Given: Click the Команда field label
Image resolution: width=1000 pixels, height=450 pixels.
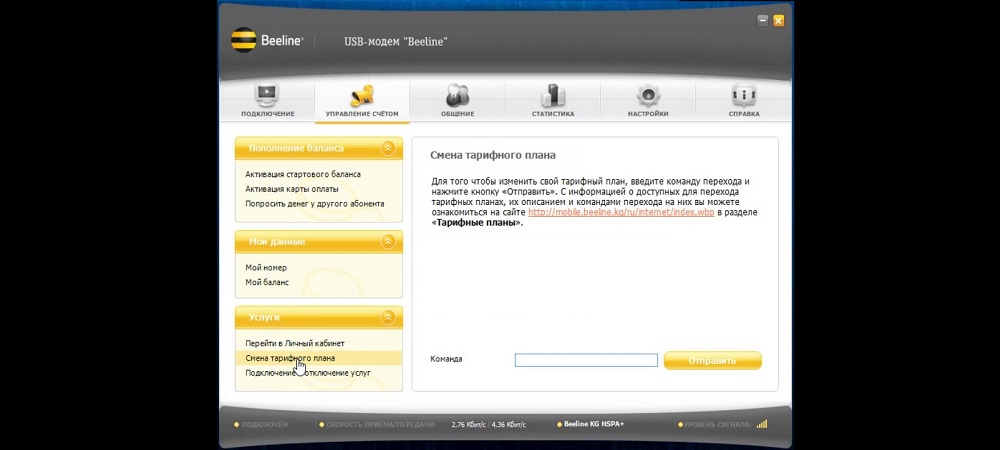Looking at the screenshot, I should point(446,359).
